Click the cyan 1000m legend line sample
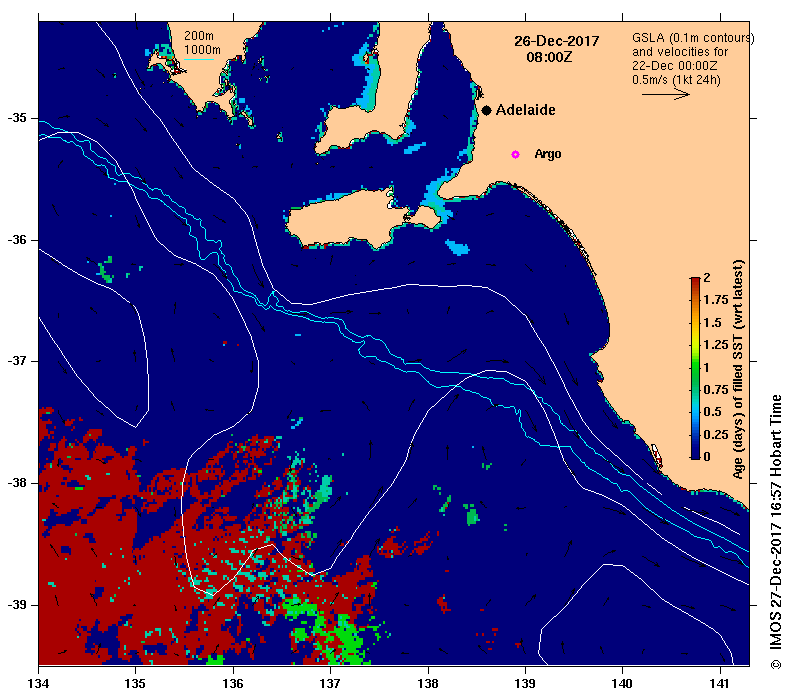This screenshot has width=791, height=700. point(199,60)
